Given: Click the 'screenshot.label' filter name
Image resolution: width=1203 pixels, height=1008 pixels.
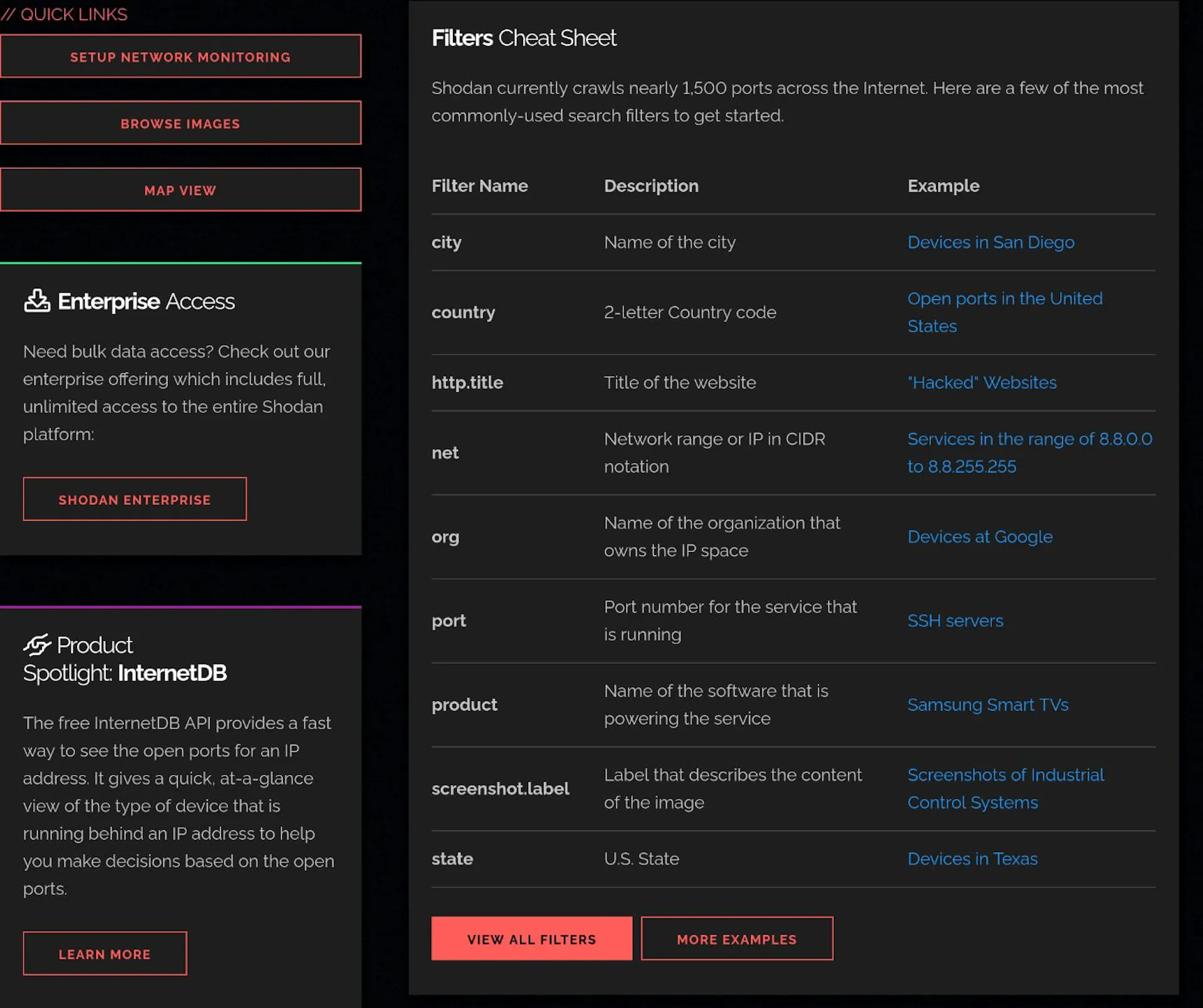Looking at the screenshot, I should 500,789.
